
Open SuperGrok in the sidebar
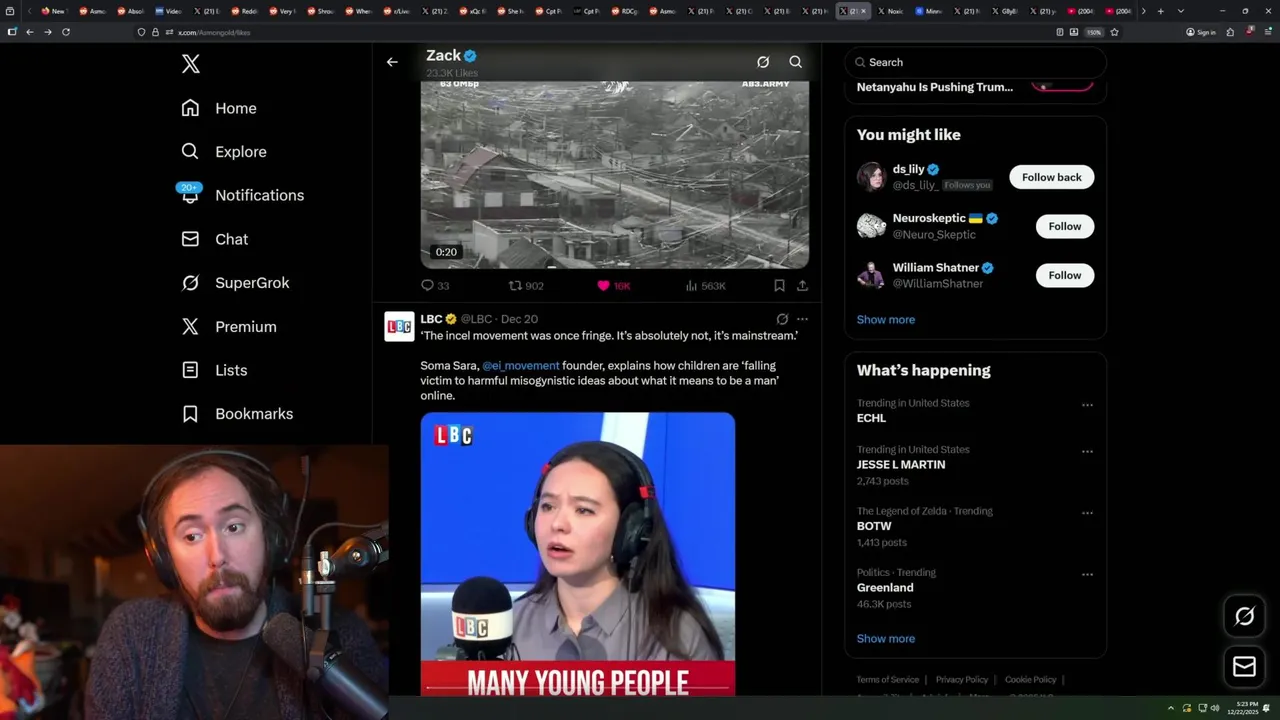(235, 283)
